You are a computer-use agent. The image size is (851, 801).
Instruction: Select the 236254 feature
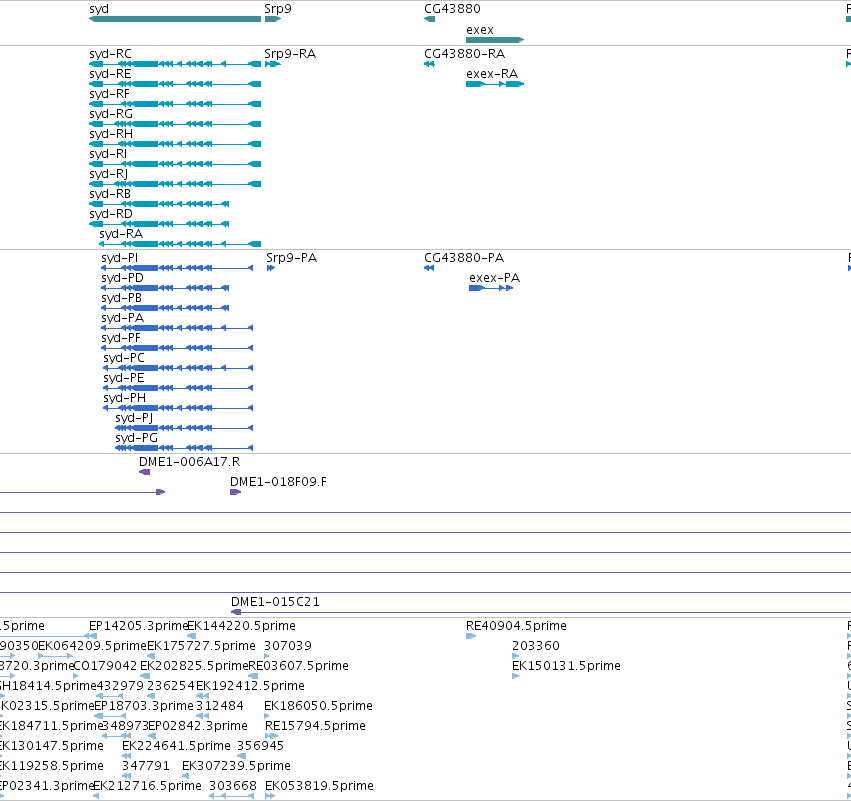pyautogui.click(x=151, y=696)
